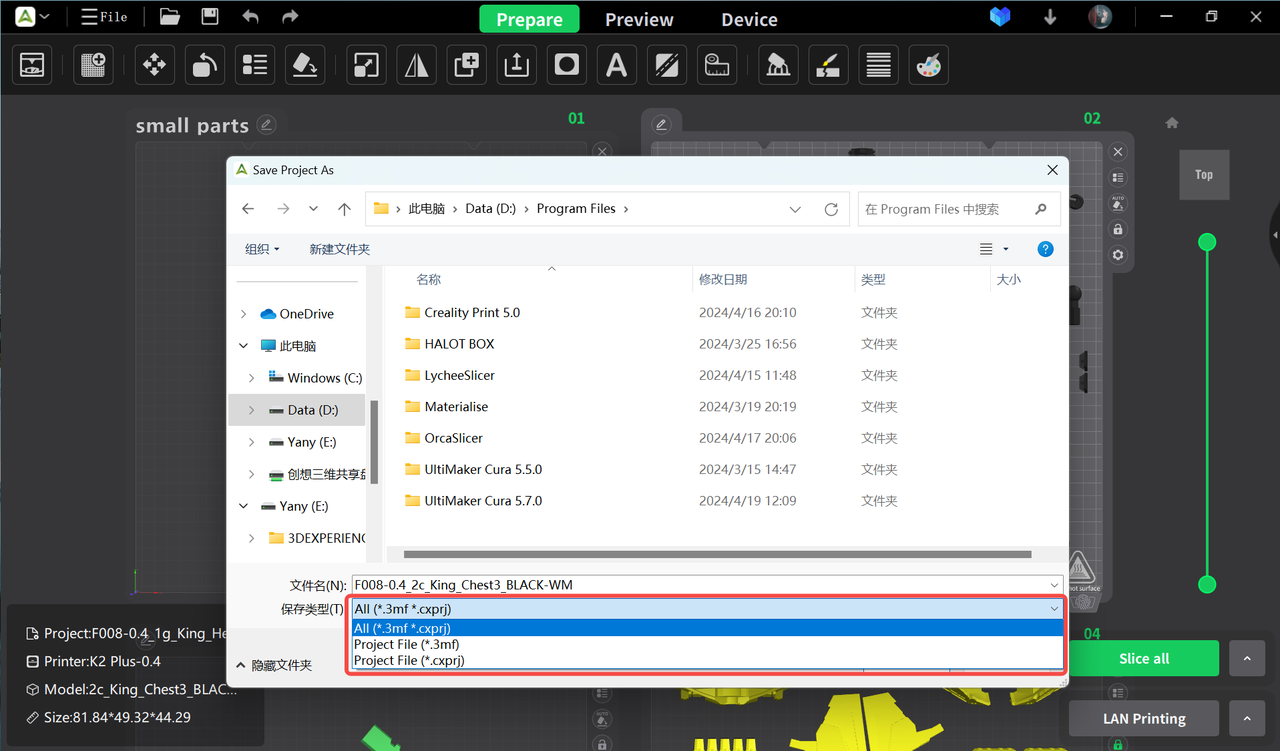This screenshot has height=751, width=1280.
Task: Refresh the Program Files folder view
Action: pyautogui.click(x=831, y=209)
